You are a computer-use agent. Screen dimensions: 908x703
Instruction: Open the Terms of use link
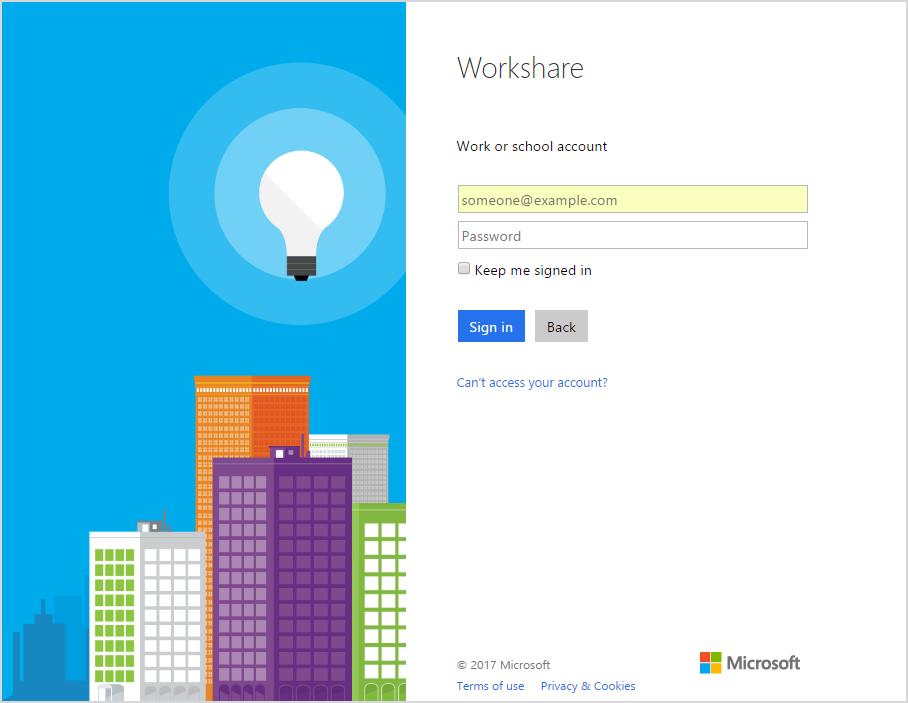[490, 686]
